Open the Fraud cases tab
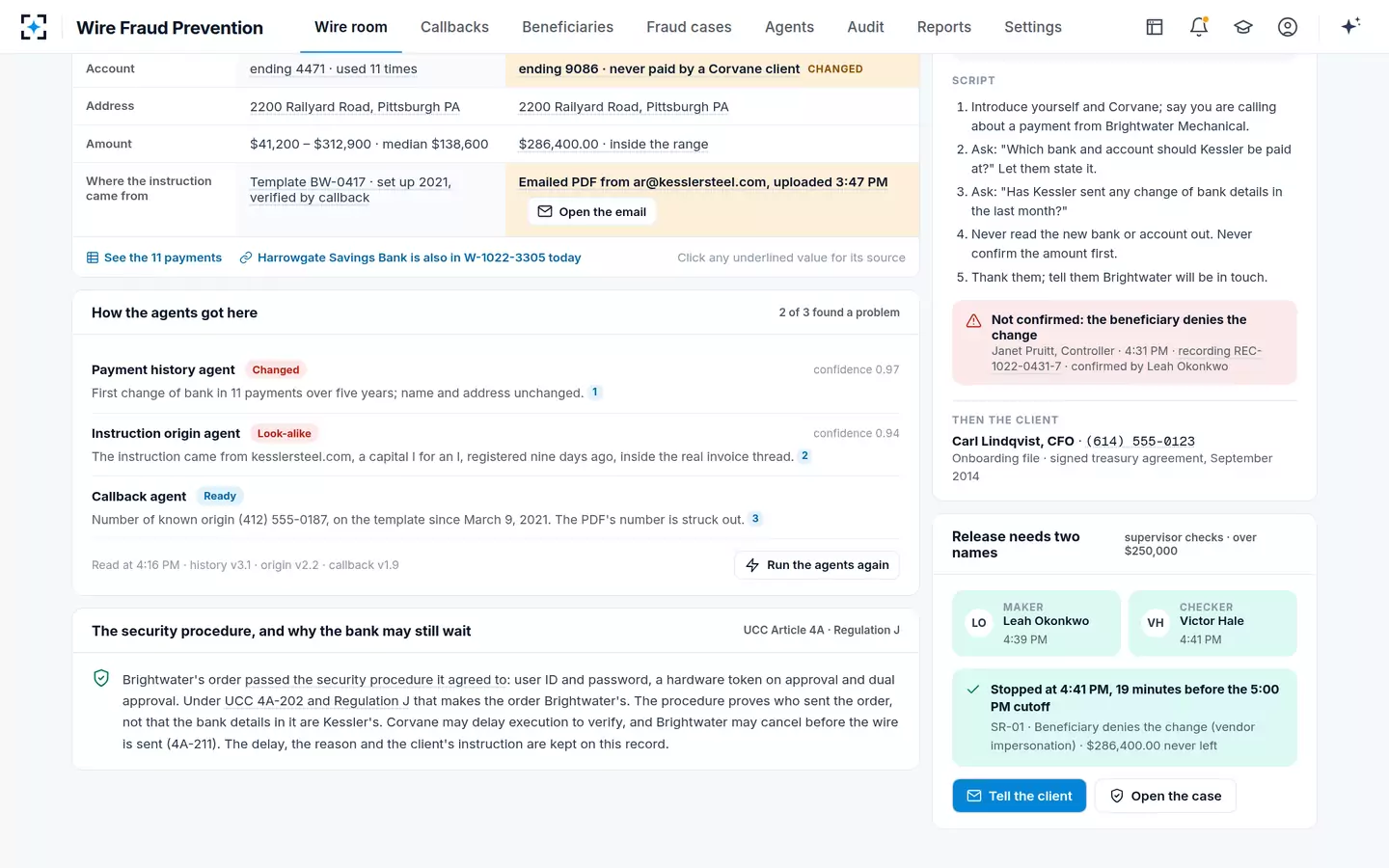1389x868 pixels. pyautogui.click(x=689, y=27)
